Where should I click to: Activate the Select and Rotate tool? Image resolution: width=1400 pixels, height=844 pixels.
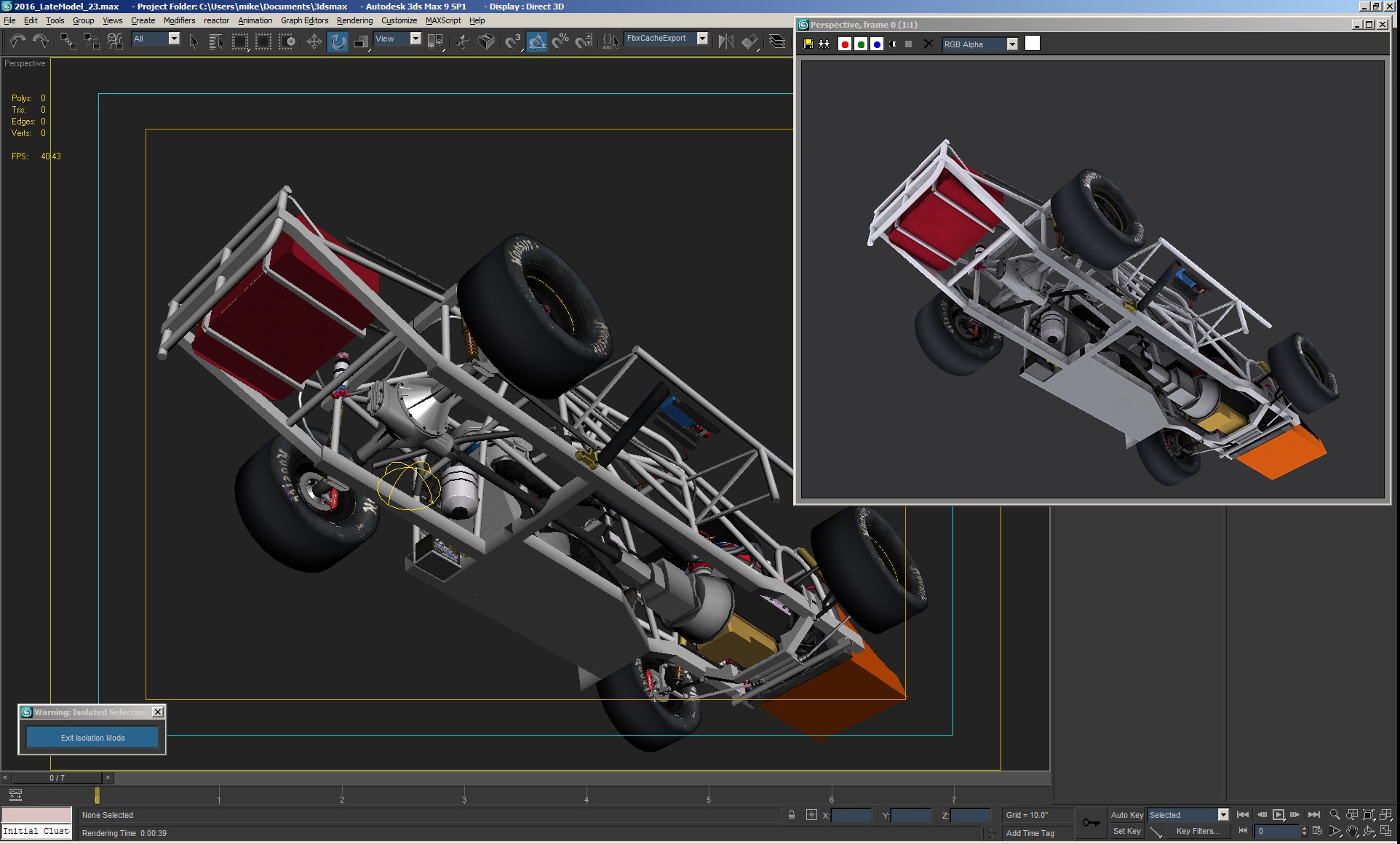(338, 41)
